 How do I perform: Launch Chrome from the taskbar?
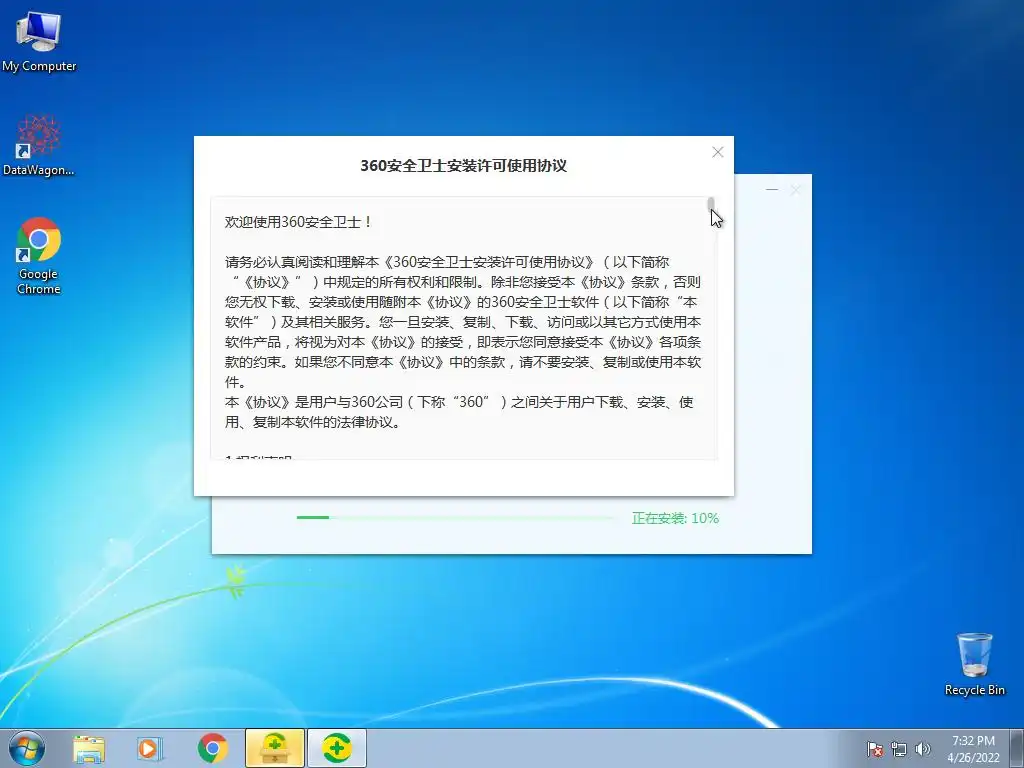coord(212,748)
